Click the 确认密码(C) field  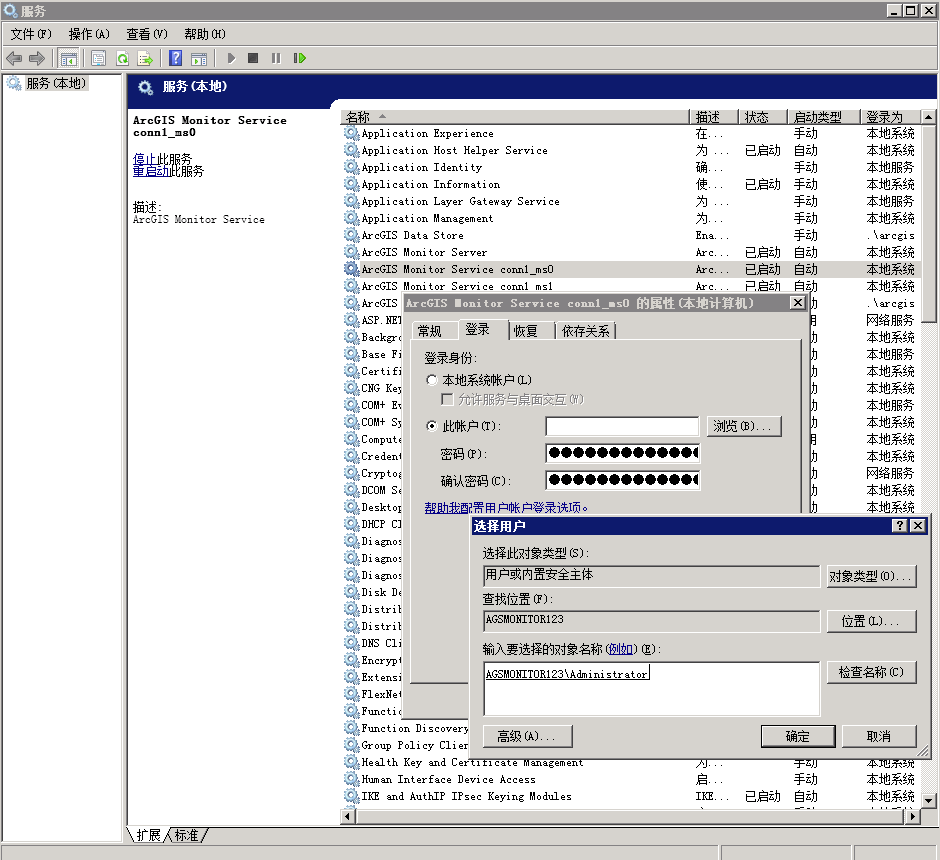coord(622,480)
